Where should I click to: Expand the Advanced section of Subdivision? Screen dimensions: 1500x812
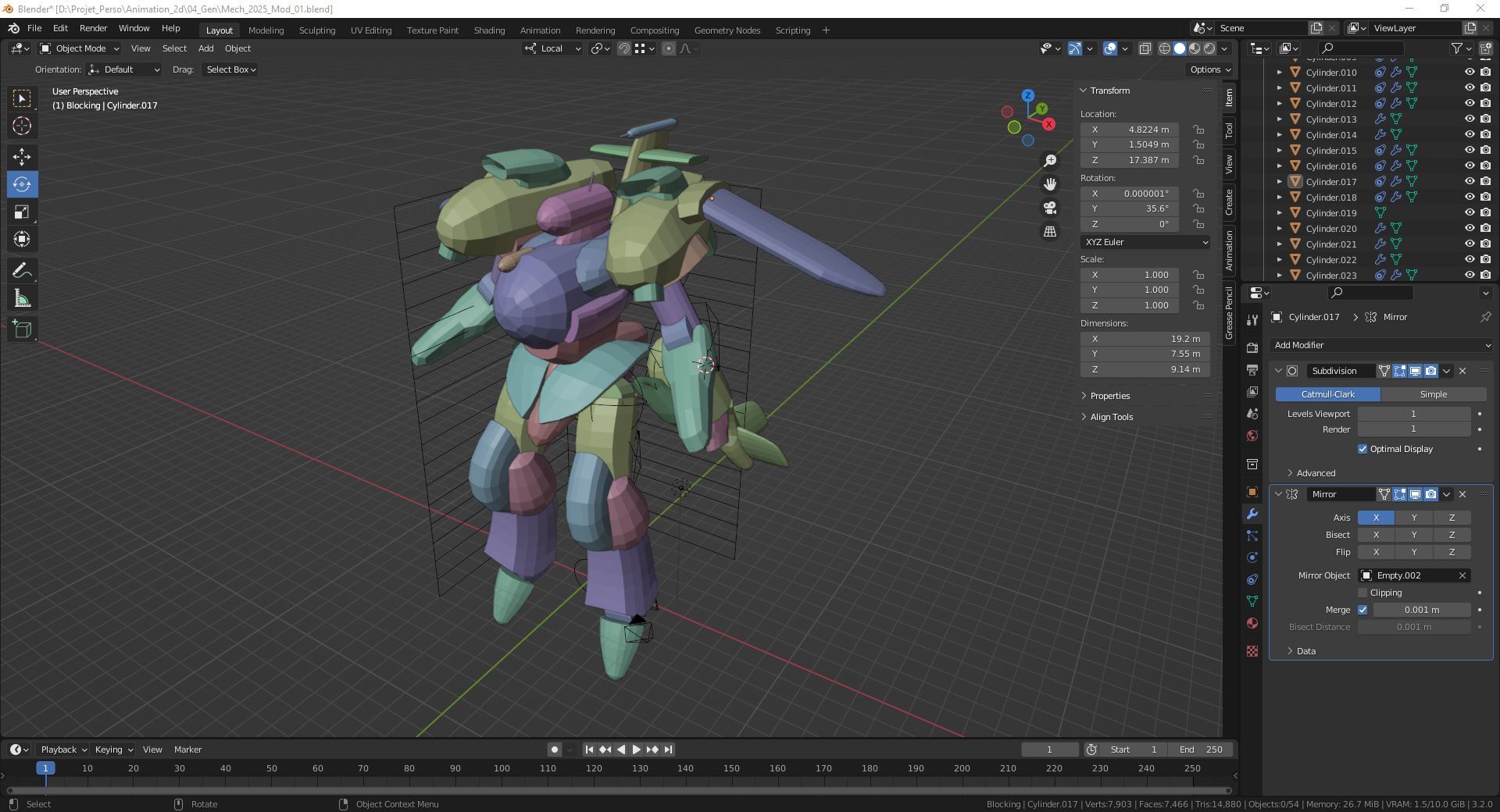tap(1315, 473)
